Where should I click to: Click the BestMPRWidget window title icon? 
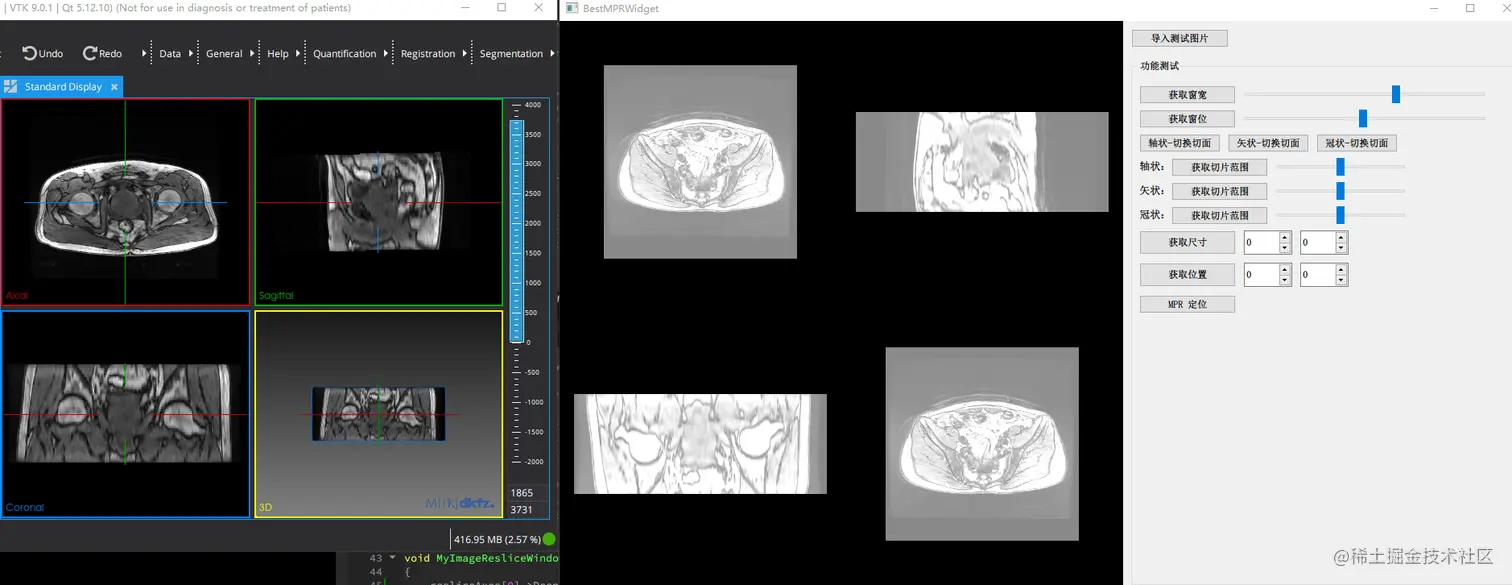pyautogui.click(x=570, y=8)
